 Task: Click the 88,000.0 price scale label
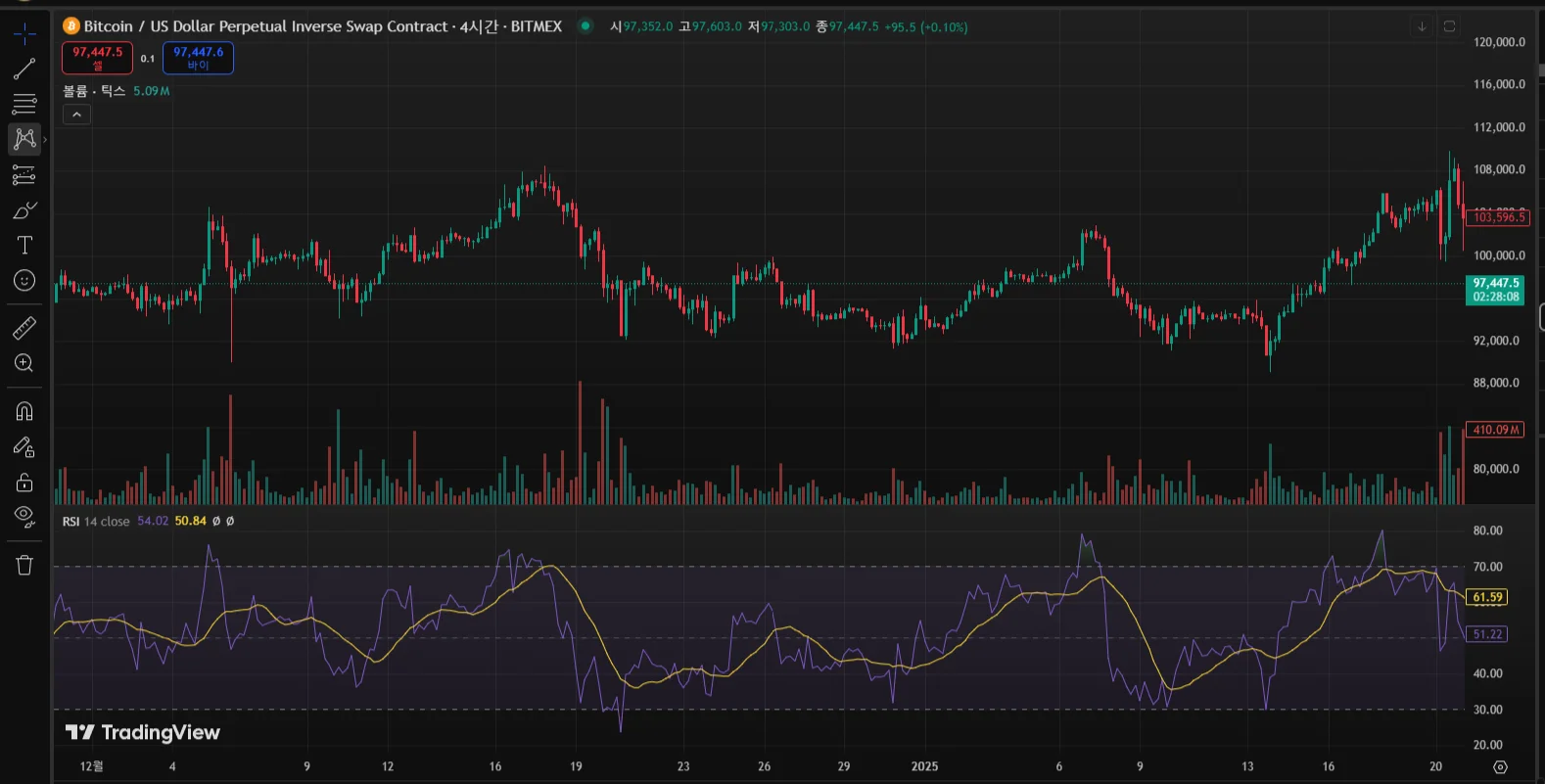1496,383
